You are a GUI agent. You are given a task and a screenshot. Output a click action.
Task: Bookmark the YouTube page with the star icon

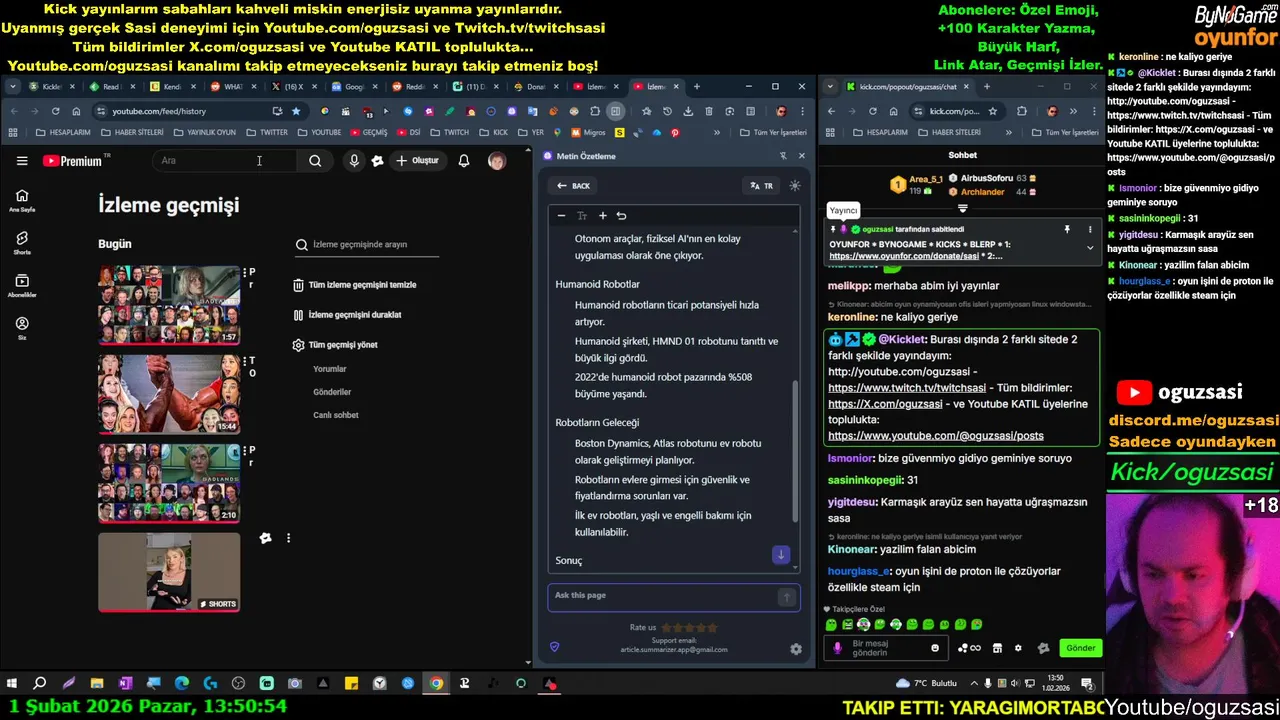(x=296, y=111)
